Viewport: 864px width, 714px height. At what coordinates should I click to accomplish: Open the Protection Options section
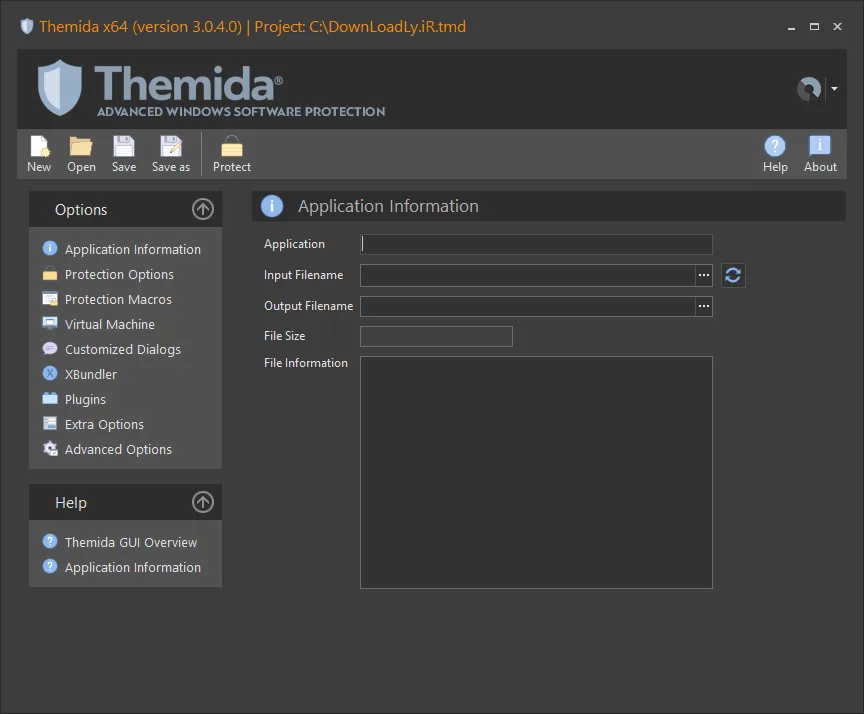119,274
